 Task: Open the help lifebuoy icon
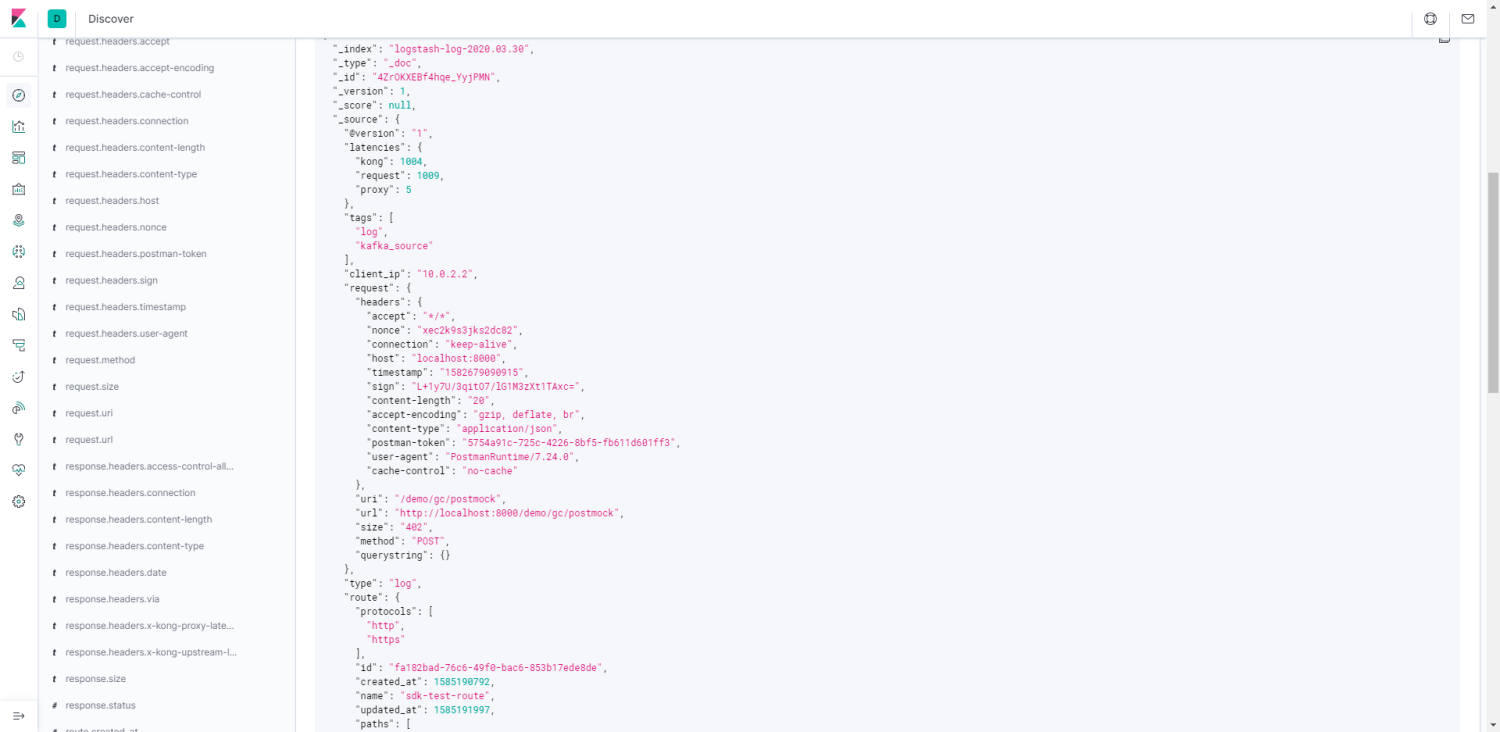click(x=1430, y=19)
